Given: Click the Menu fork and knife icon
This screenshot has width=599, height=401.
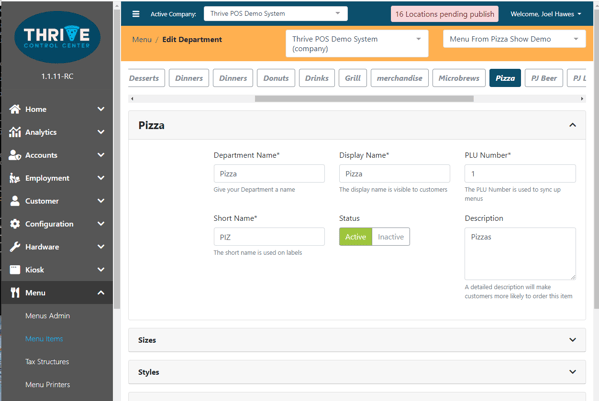Looking at the screenshot, I should point(15,293).
